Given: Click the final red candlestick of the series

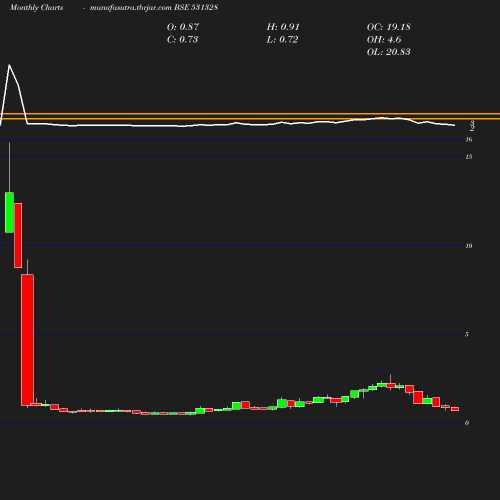Looking at the screenshot, I should click(455, 409).
